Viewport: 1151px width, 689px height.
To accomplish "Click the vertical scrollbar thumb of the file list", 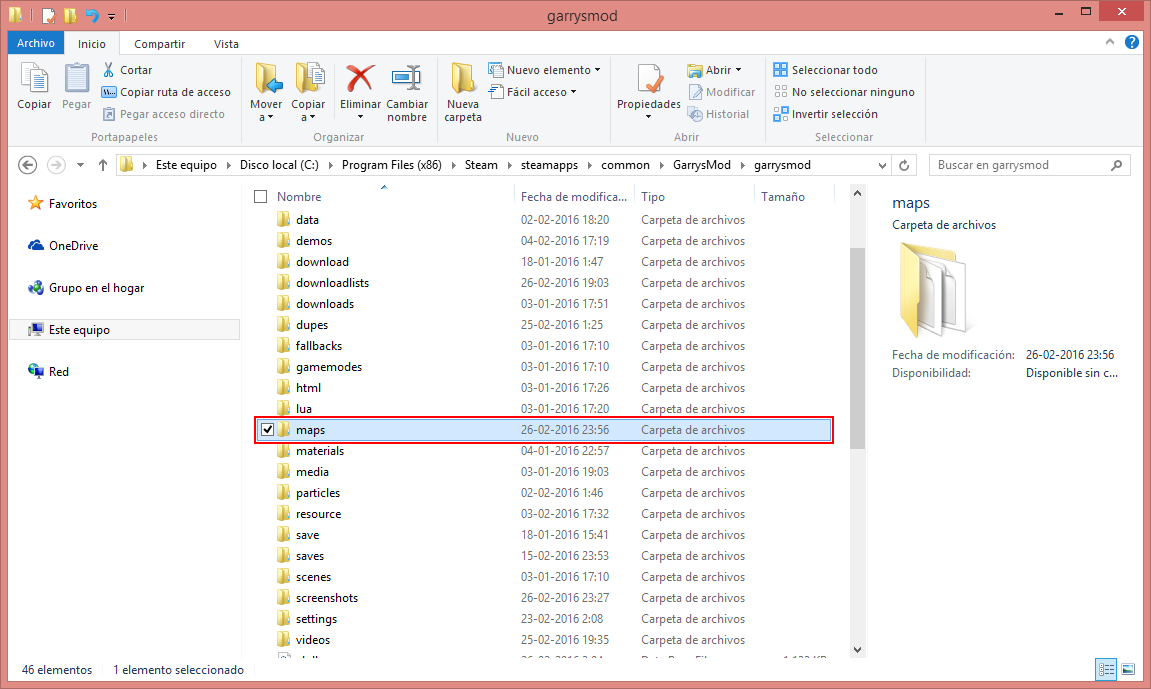I will 857,349.
